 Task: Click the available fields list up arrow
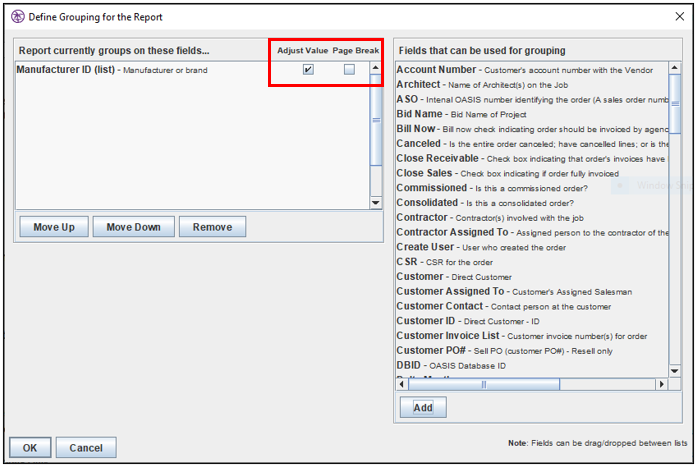coord(675,68)
